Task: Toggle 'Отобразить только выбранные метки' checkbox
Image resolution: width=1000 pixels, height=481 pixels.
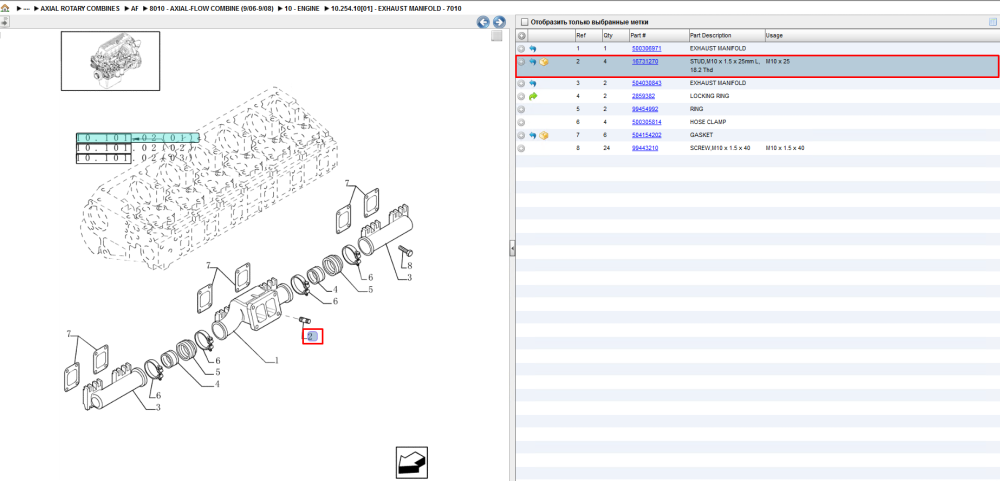Action: [524, 22]
